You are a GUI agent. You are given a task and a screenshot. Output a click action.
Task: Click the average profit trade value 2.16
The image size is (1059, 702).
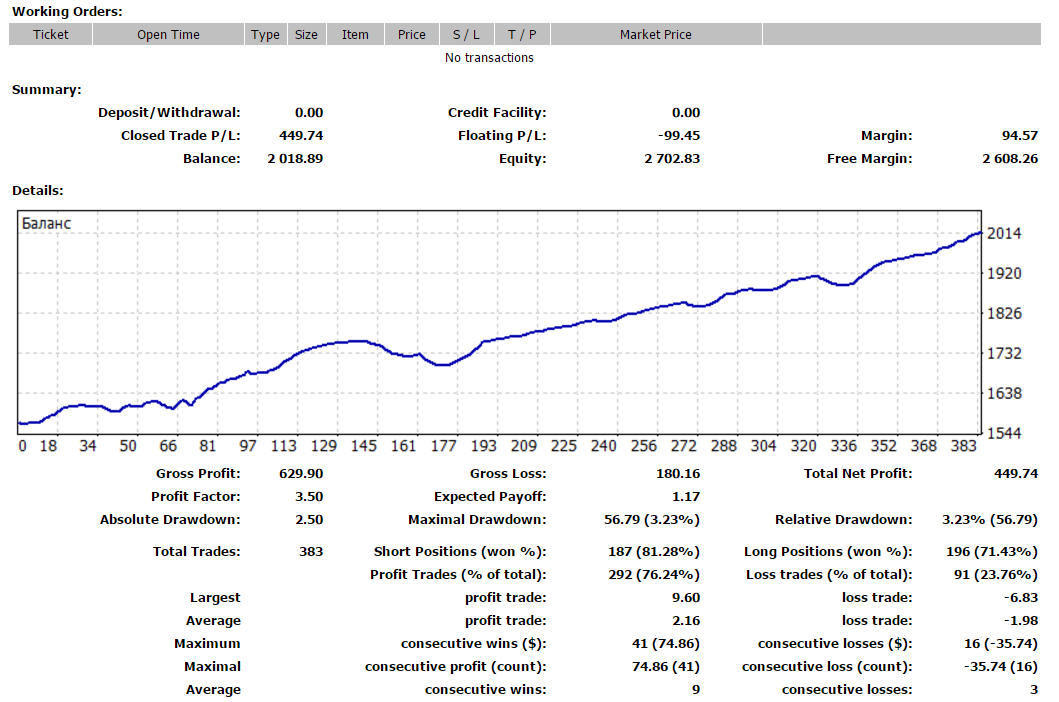tap(686, 620)
